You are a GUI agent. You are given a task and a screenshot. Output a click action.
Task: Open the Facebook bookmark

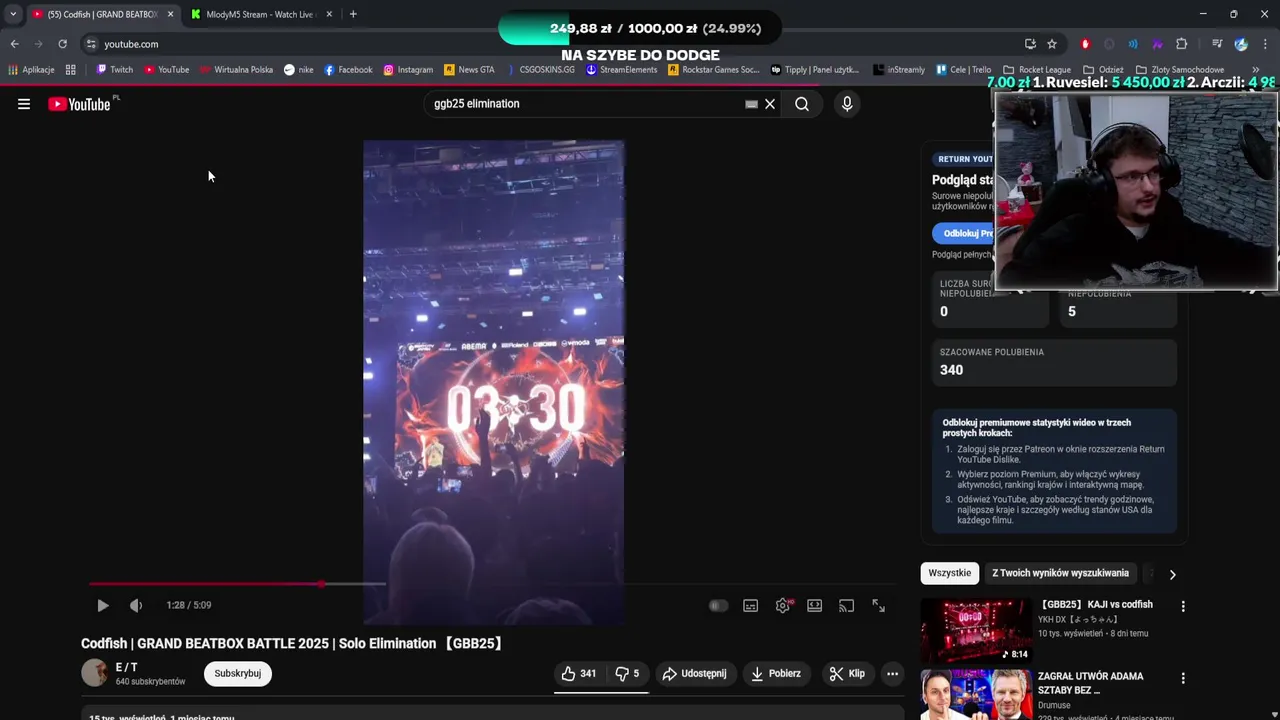click(348, 70)
